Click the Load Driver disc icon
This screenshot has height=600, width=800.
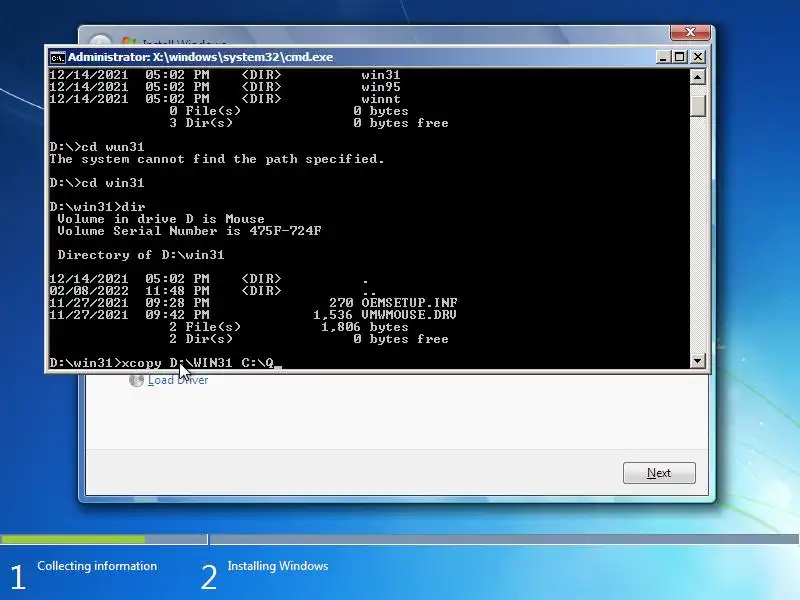click(x=136, y=380)
